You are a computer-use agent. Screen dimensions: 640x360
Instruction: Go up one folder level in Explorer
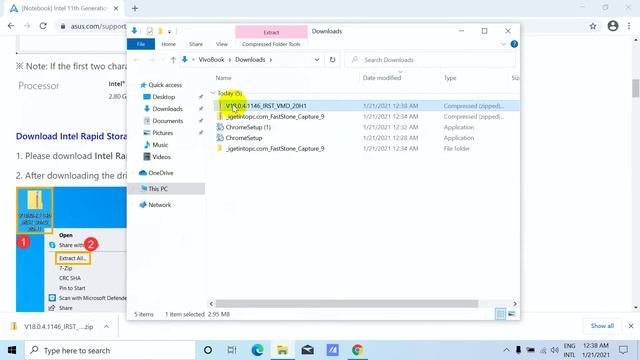point(173,60)
